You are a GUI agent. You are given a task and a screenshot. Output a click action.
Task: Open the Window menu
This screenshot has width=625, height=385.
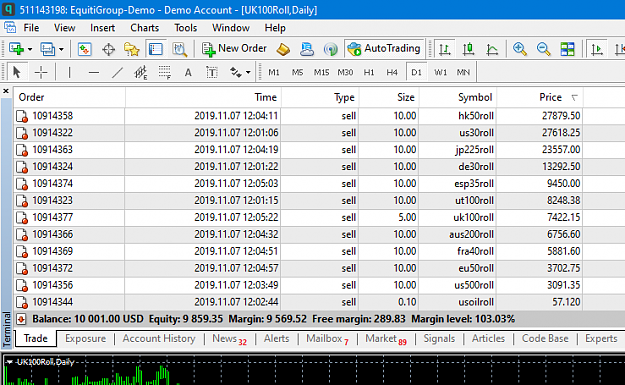pos(231,28)
